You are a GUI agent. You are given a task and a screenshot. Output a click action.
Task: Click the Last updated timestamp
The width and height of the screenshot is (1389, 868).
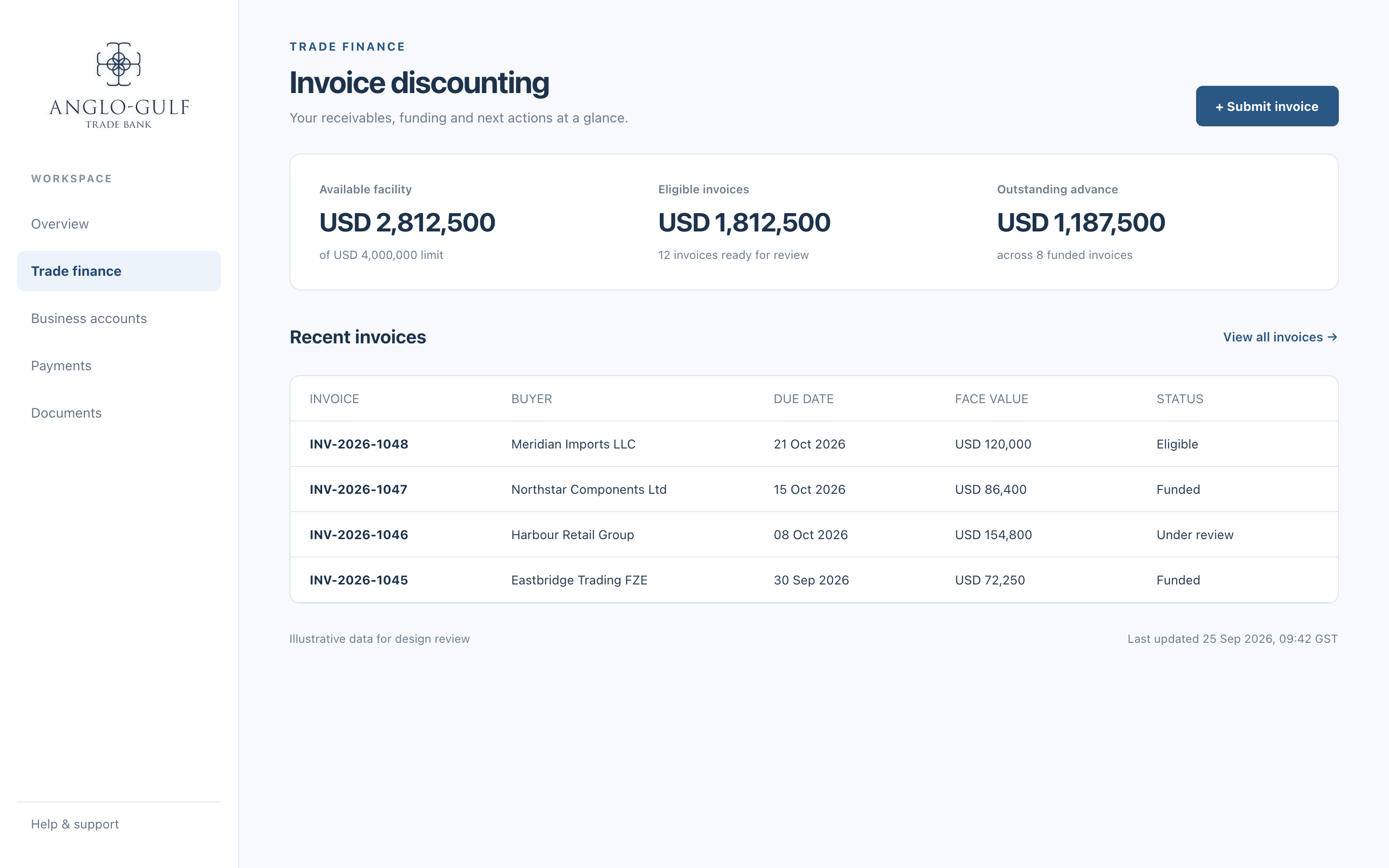click(1232, 639)
